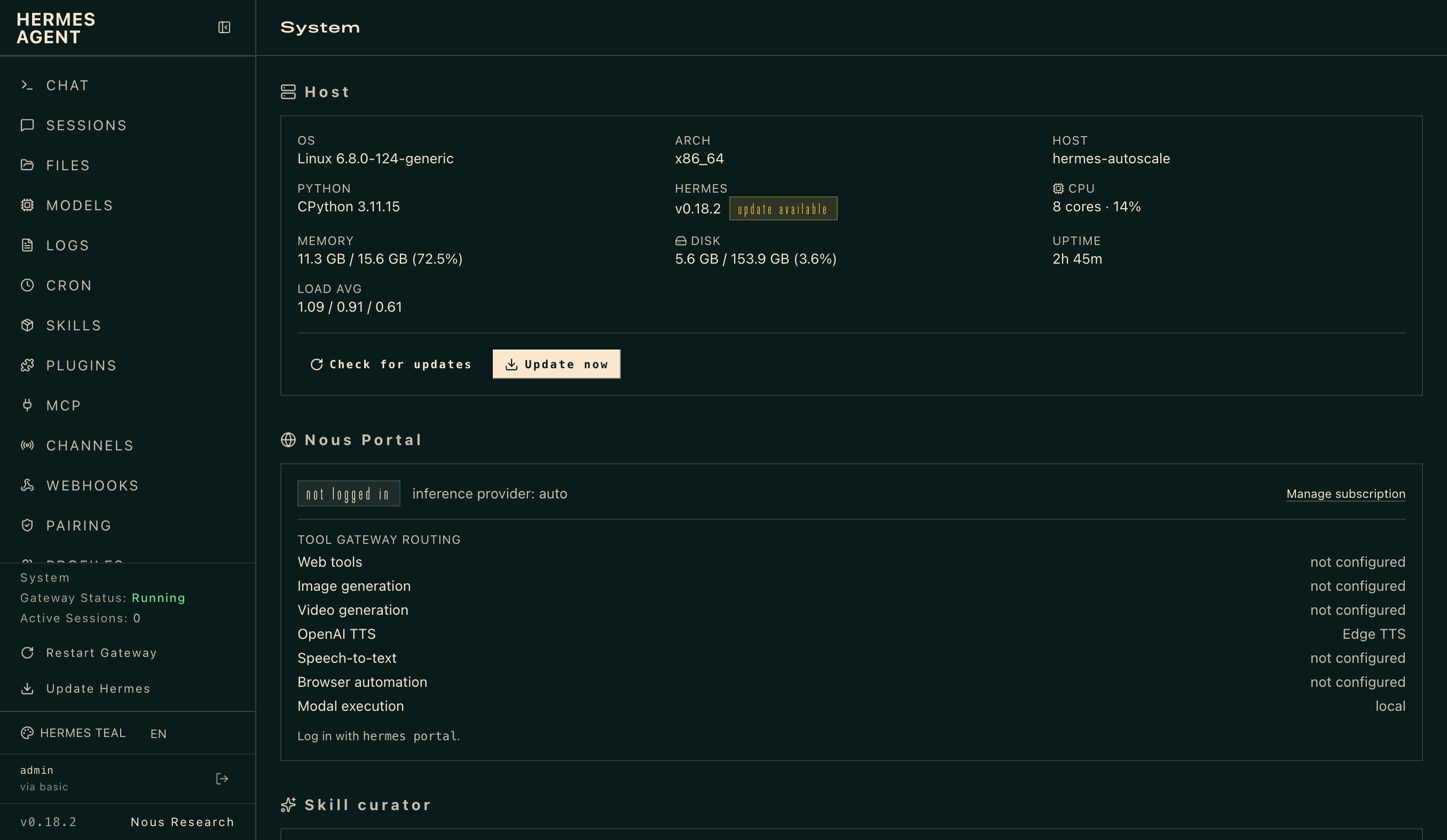Click the admin username text
Screen dimensions: 1447x840
pos(37,770)
